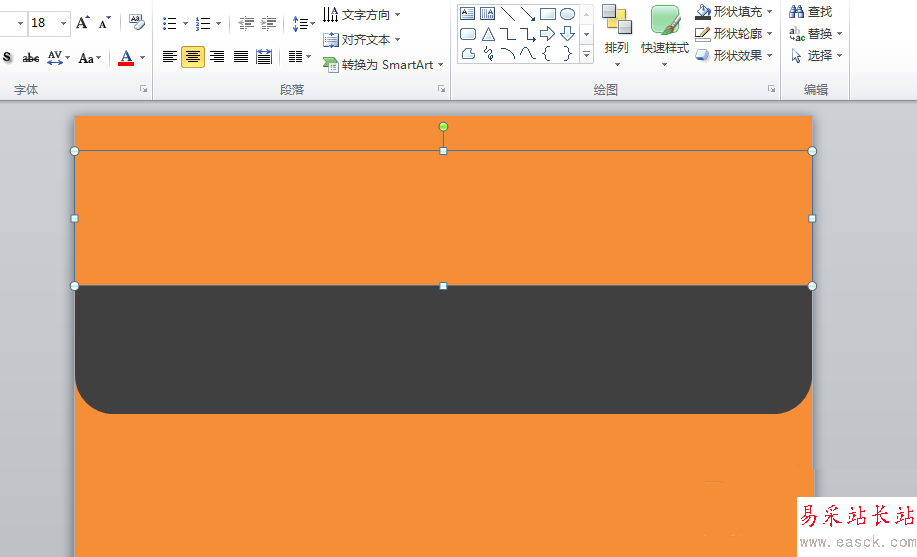Select the freeform shape tool
This screenshot has height=557, width=917.
[468, 54]
